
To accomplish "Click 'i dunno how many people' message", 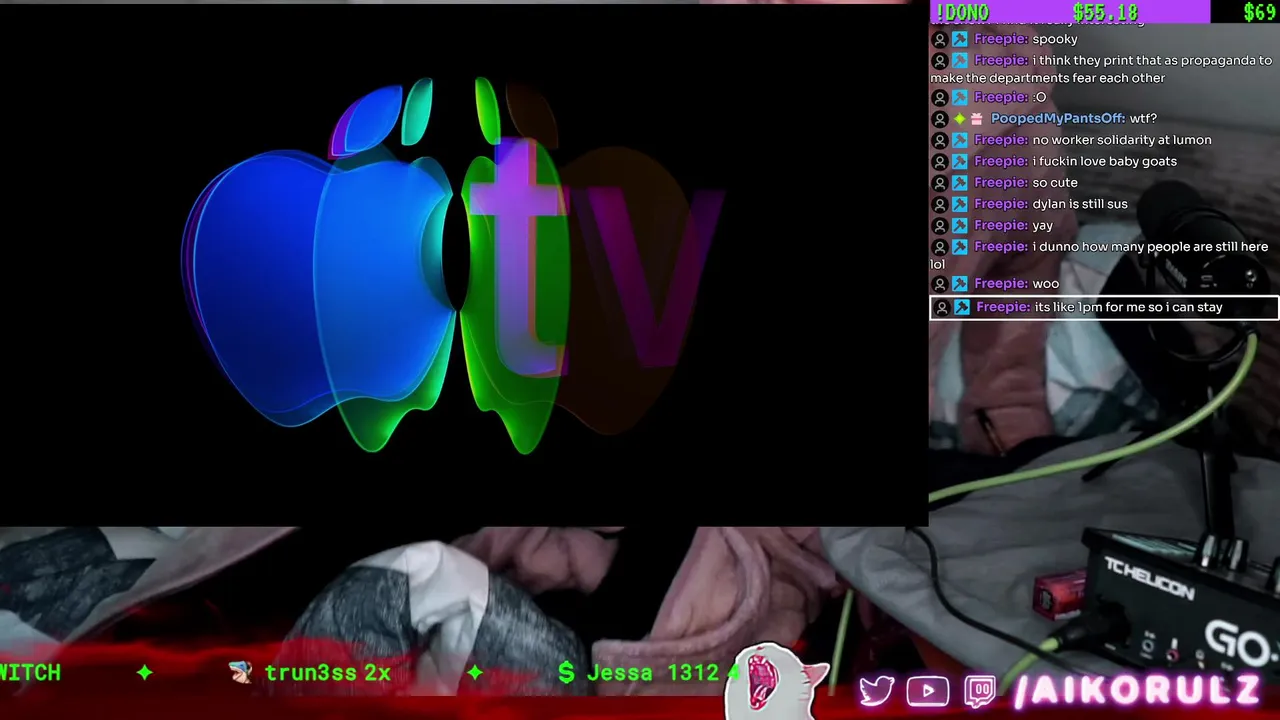I will 1100,255.
